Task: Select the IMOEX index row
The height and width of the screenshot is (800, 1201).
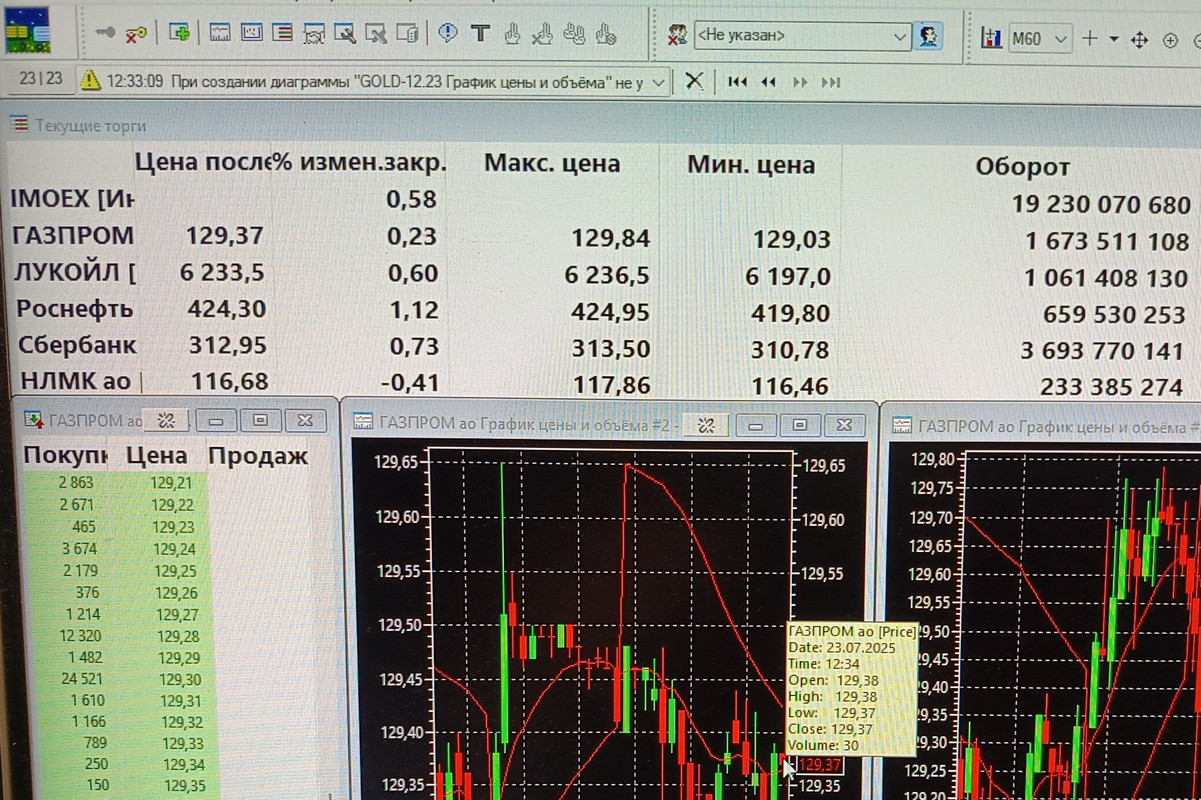Action: point(600,200)
